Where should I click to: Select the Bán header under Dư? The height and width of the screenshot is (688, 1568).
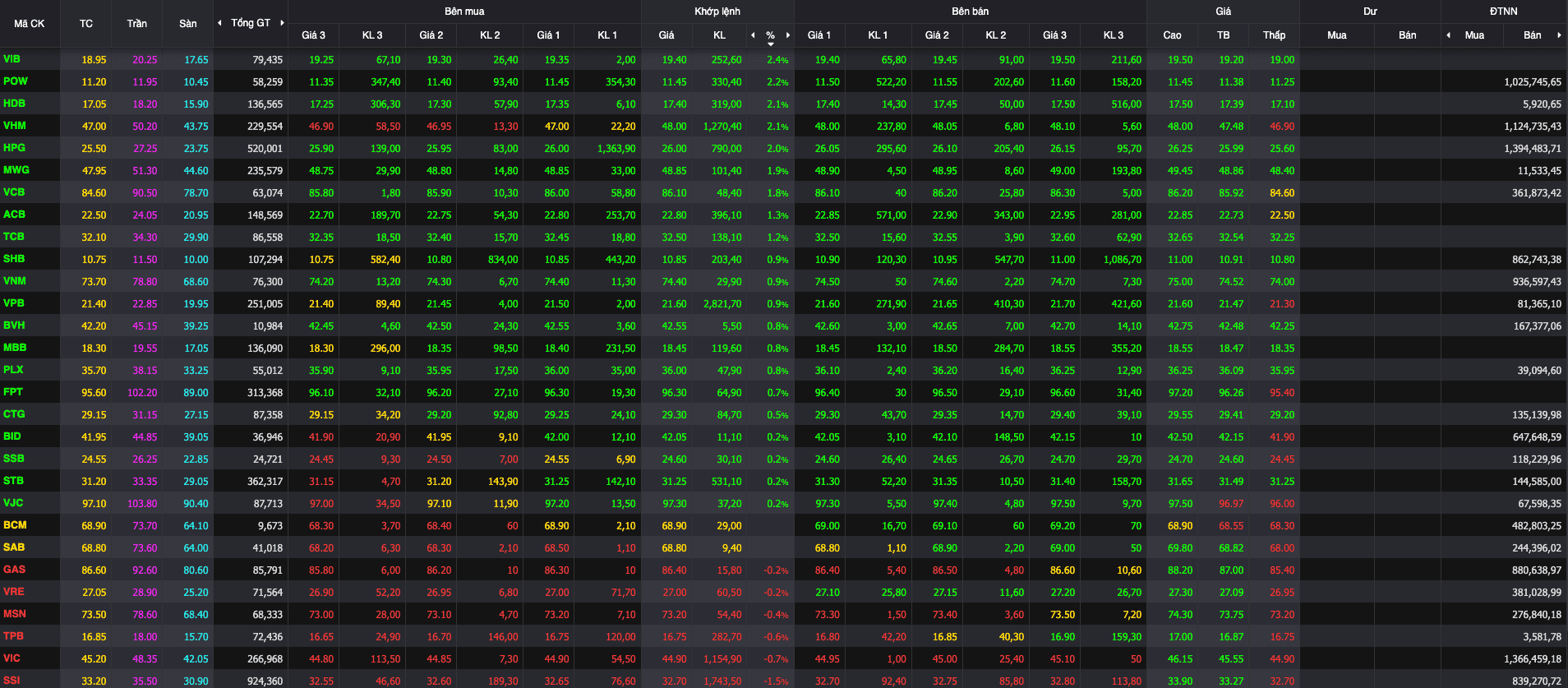(1408, 35)
